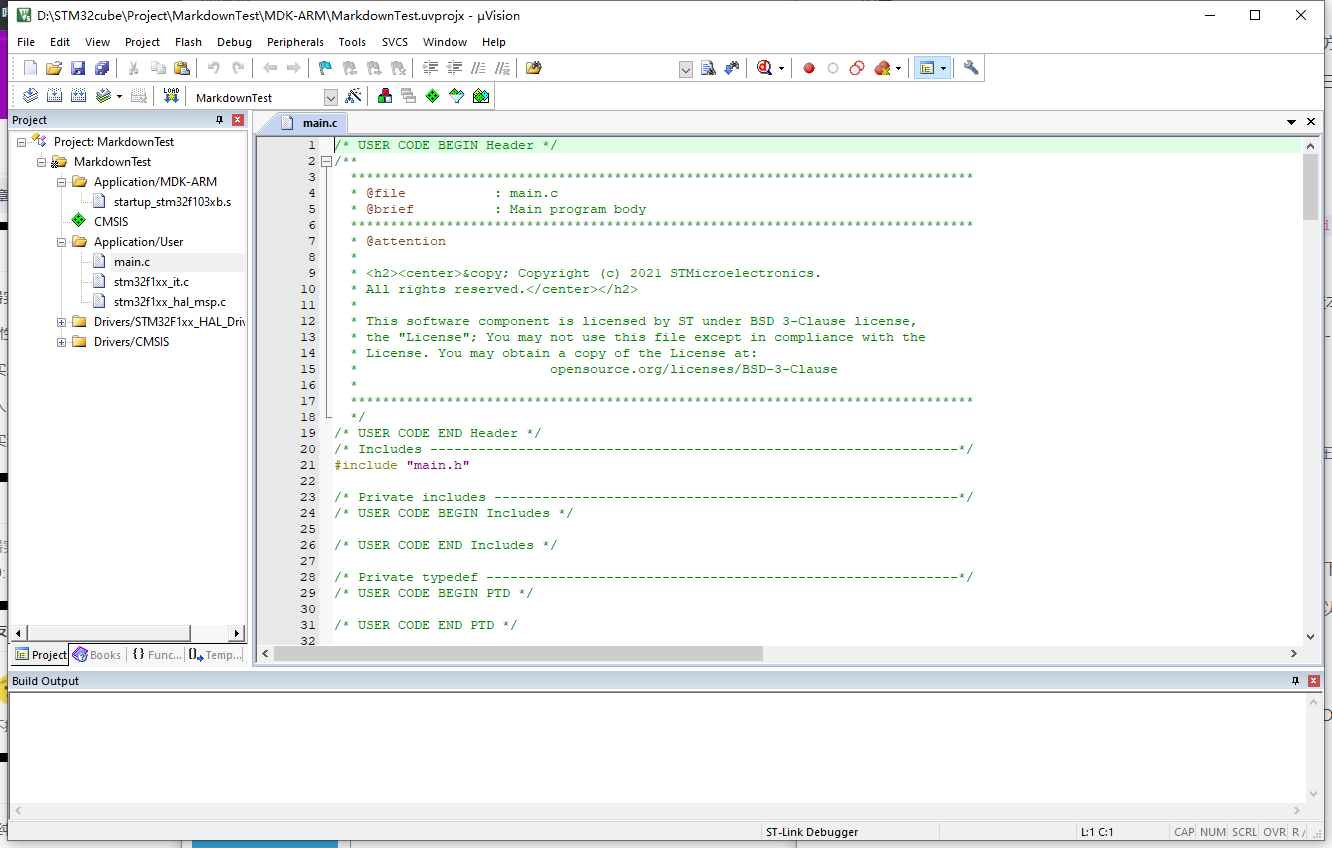
Task: Insert a breakpoint with red dot icon
Action: (809, 68)
